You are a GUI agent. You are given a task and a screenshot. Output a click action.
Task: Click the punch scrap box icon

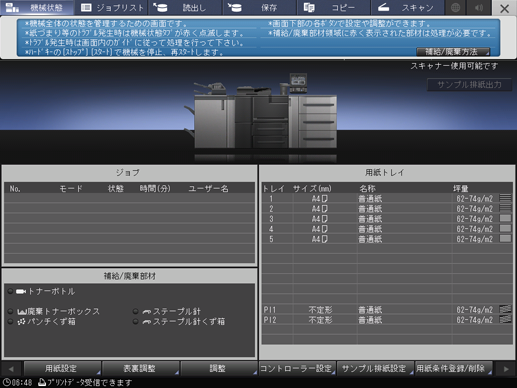[21, 322]
